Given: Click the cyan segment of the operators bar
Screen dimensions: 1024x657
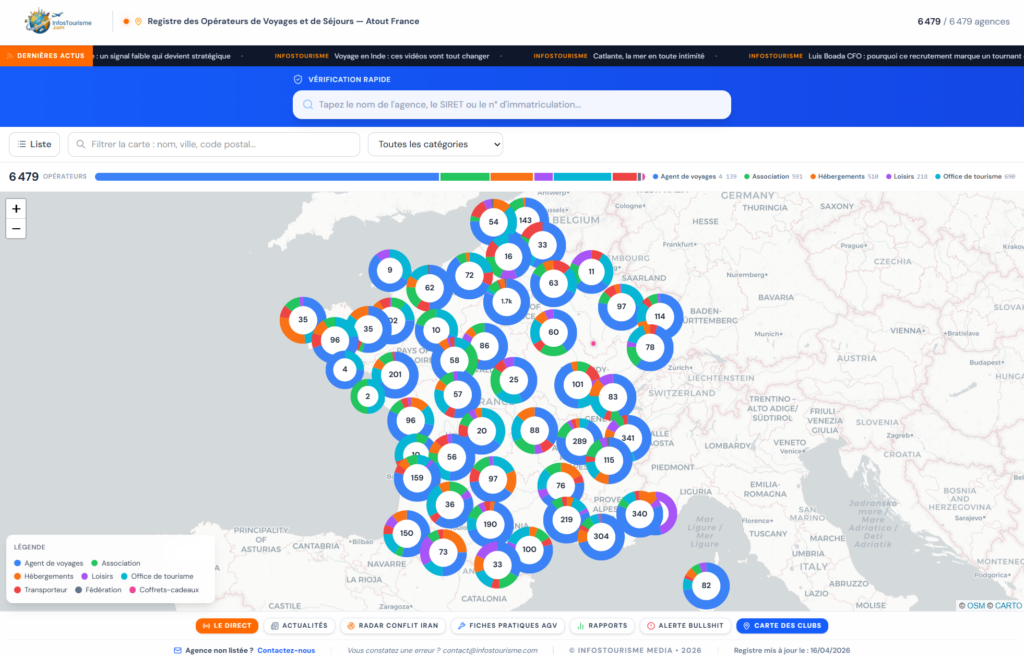Looking at the screenshot, I should pyautogui.click(x=583, y=177).
